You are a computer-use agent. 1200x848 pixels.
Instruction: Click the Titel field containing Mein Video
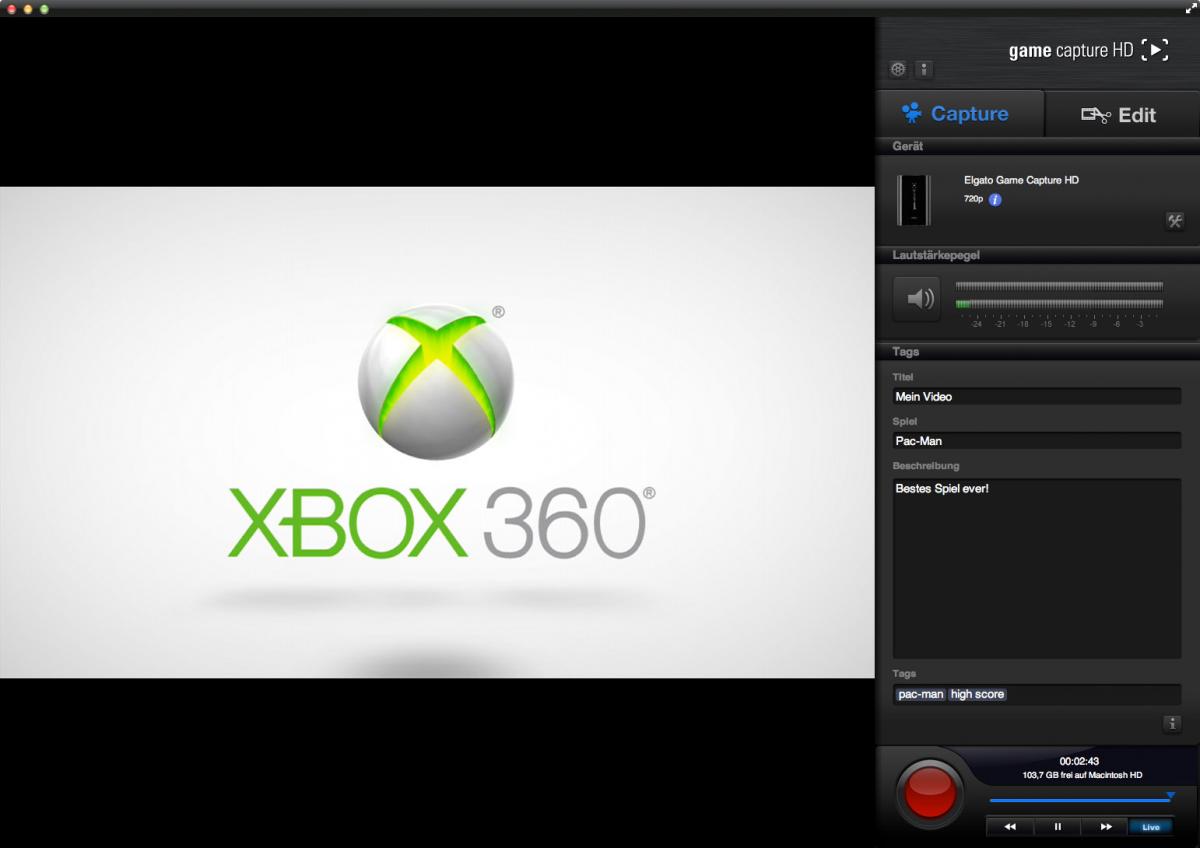point(1037,396)
